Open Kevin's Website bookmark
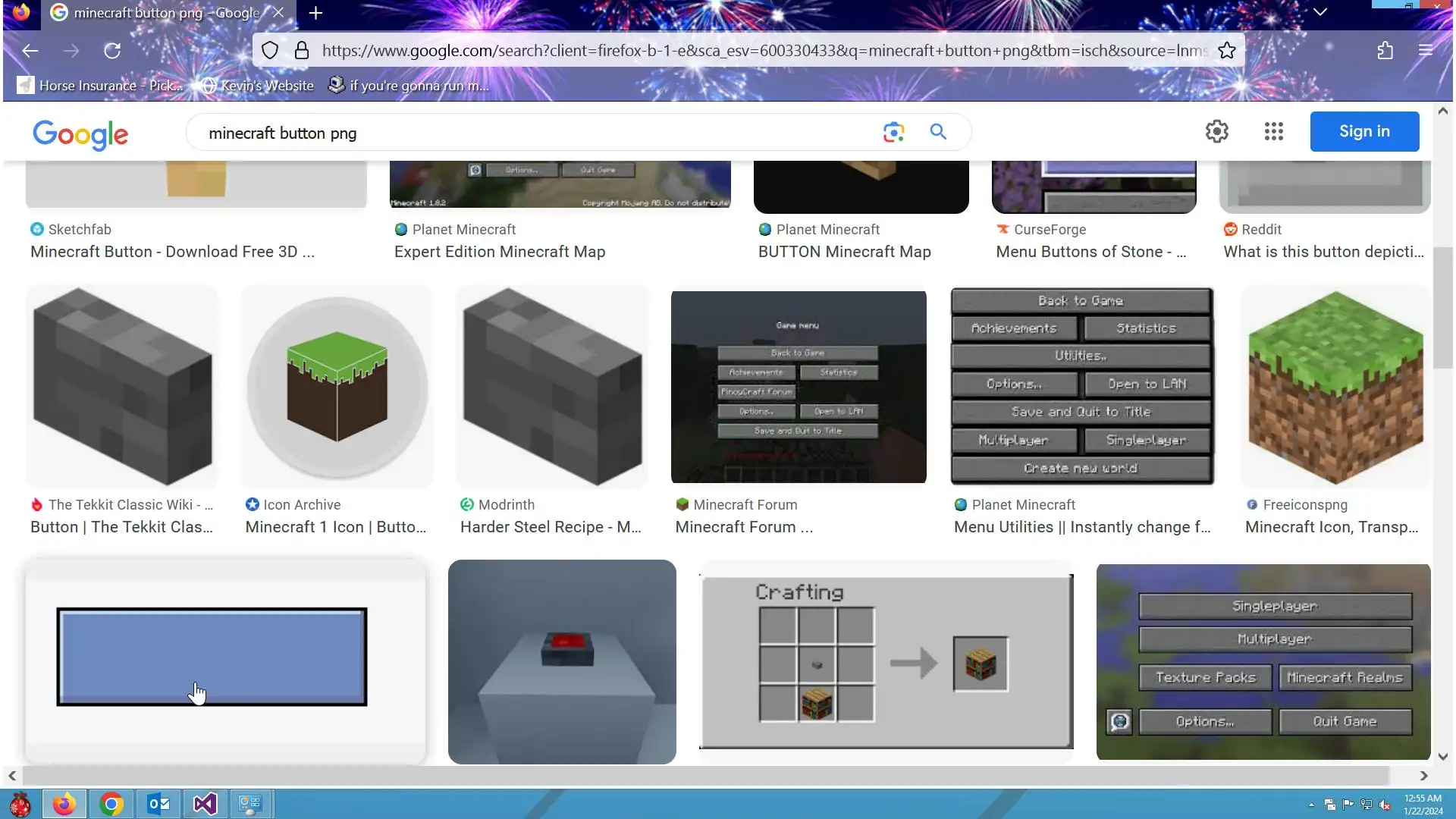Screen dimensions: 1456x819 coord(258,86)
